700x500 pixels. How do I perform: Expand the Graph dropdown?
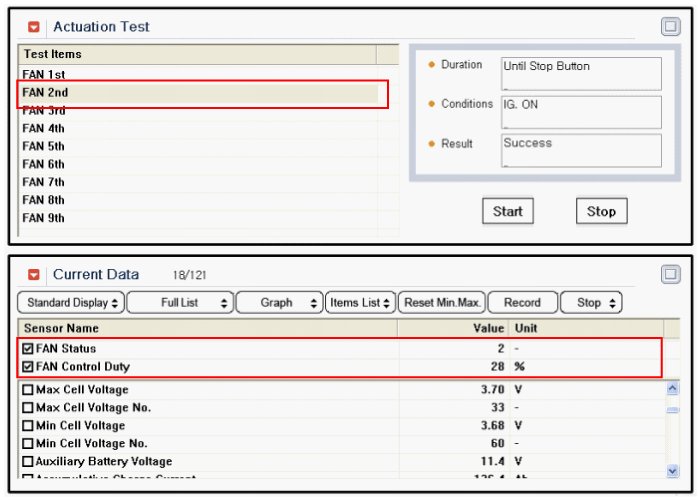[x=281, y=303]
